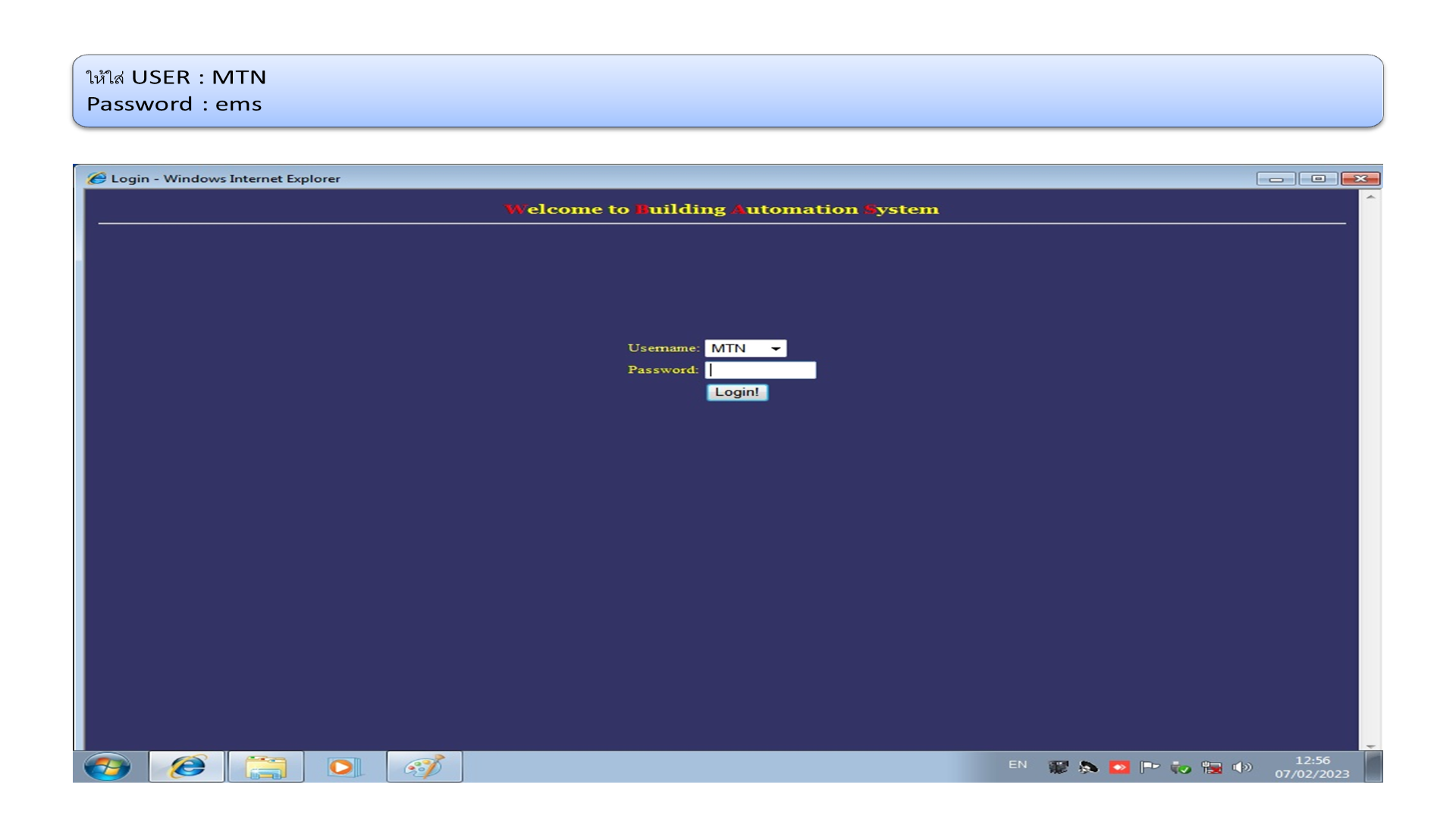Click the Password: label
Image resolution: width=1456 pixels, height=819 pixels.
pyautogui.click(x=663, y=370)
